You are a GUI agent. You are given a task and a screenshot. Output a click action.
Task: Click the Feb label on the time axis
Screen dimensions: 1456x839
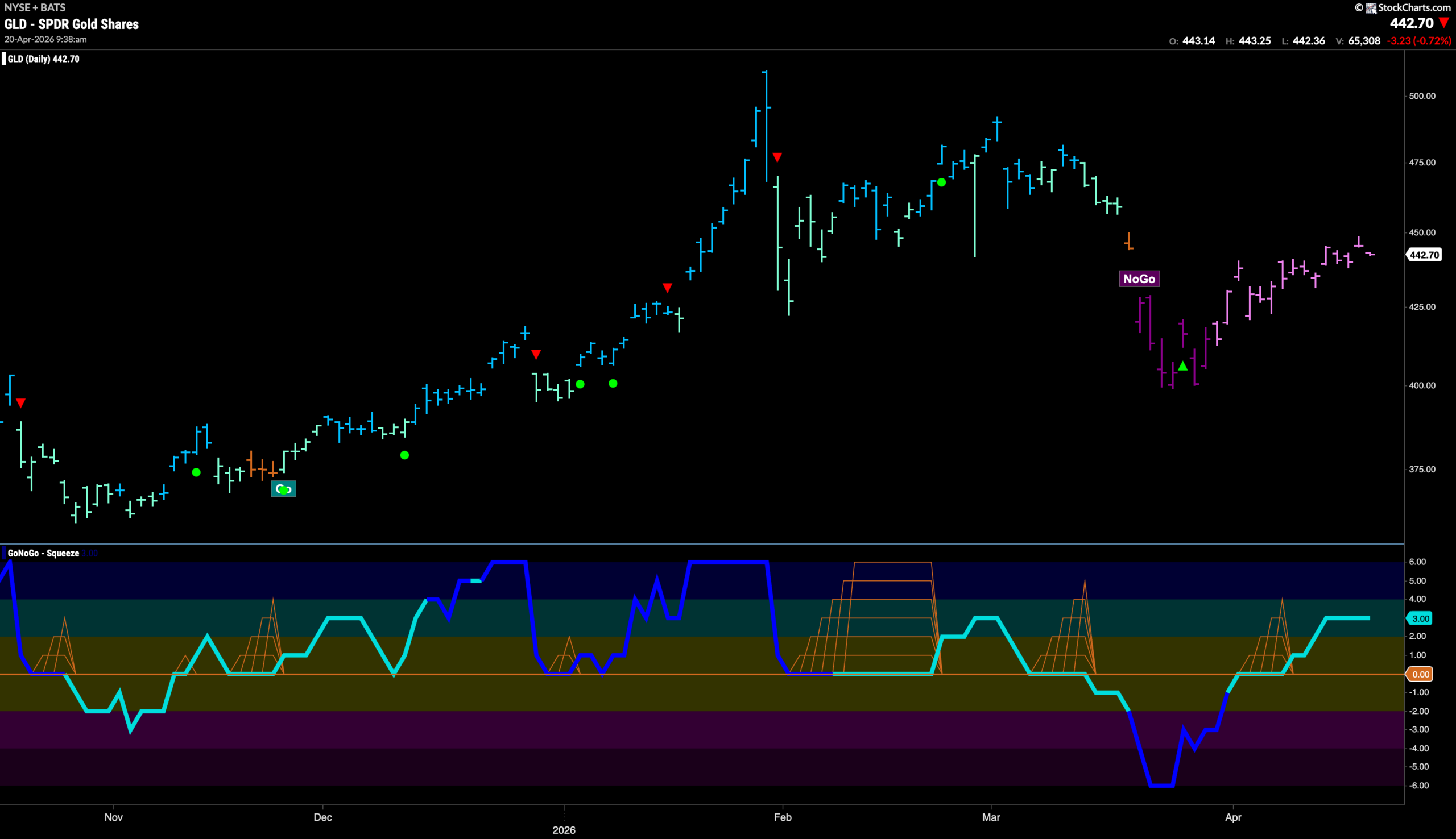pos(782,817)
